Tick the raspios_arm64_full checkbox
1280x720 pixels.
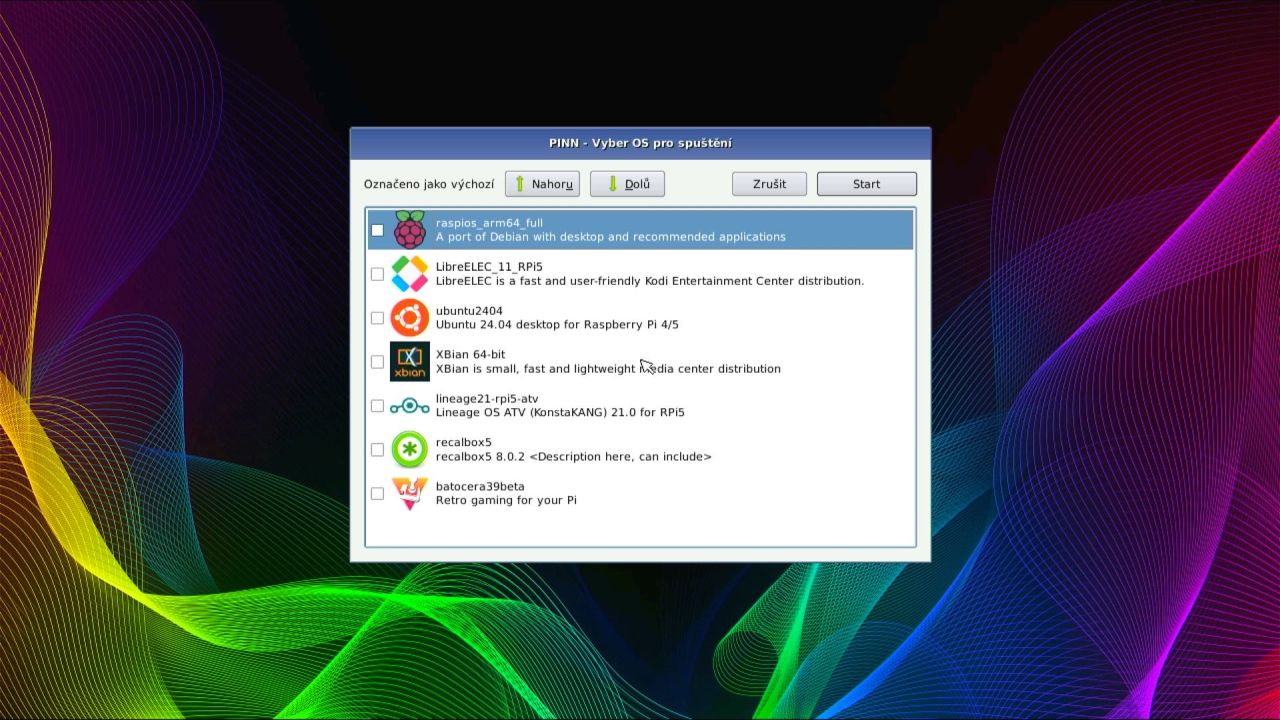[x=377, y=230]
